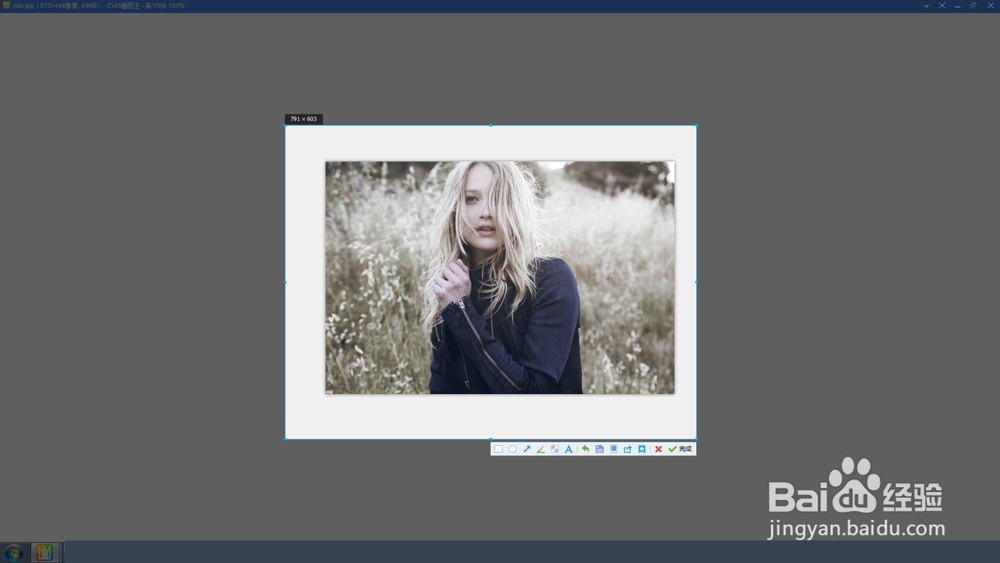The image size is (1000, 563).
Task: Click the blue bookmark star icon
Action: pos(642,449)
